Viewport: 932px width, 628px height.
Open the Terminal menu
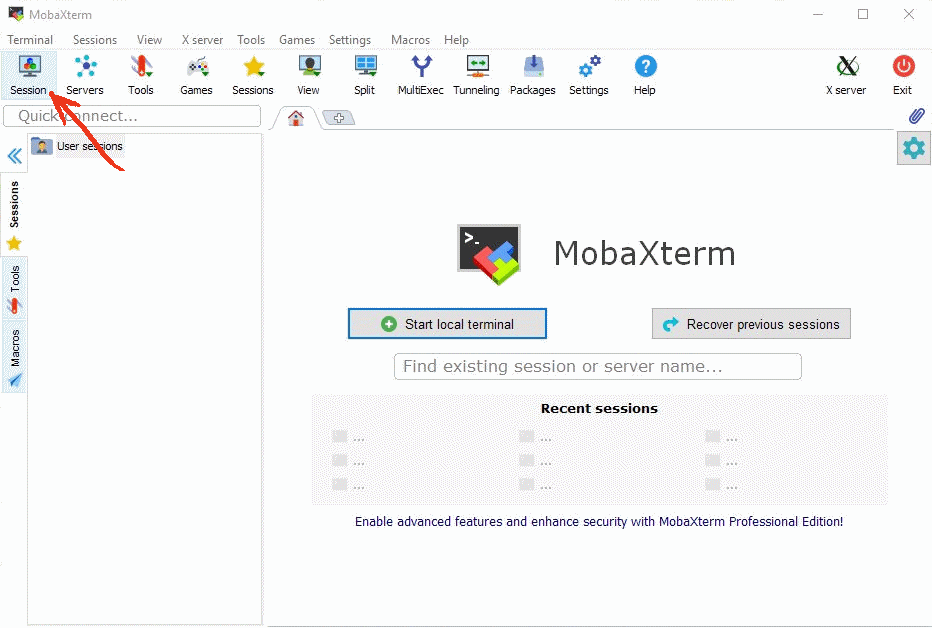point(30,40)
